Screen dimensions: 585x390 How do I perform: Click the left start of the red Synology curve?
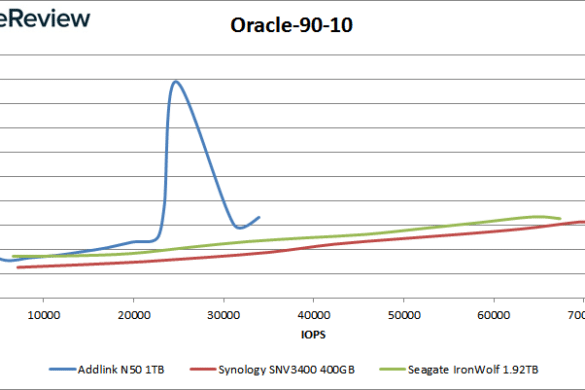pos(18,267)
